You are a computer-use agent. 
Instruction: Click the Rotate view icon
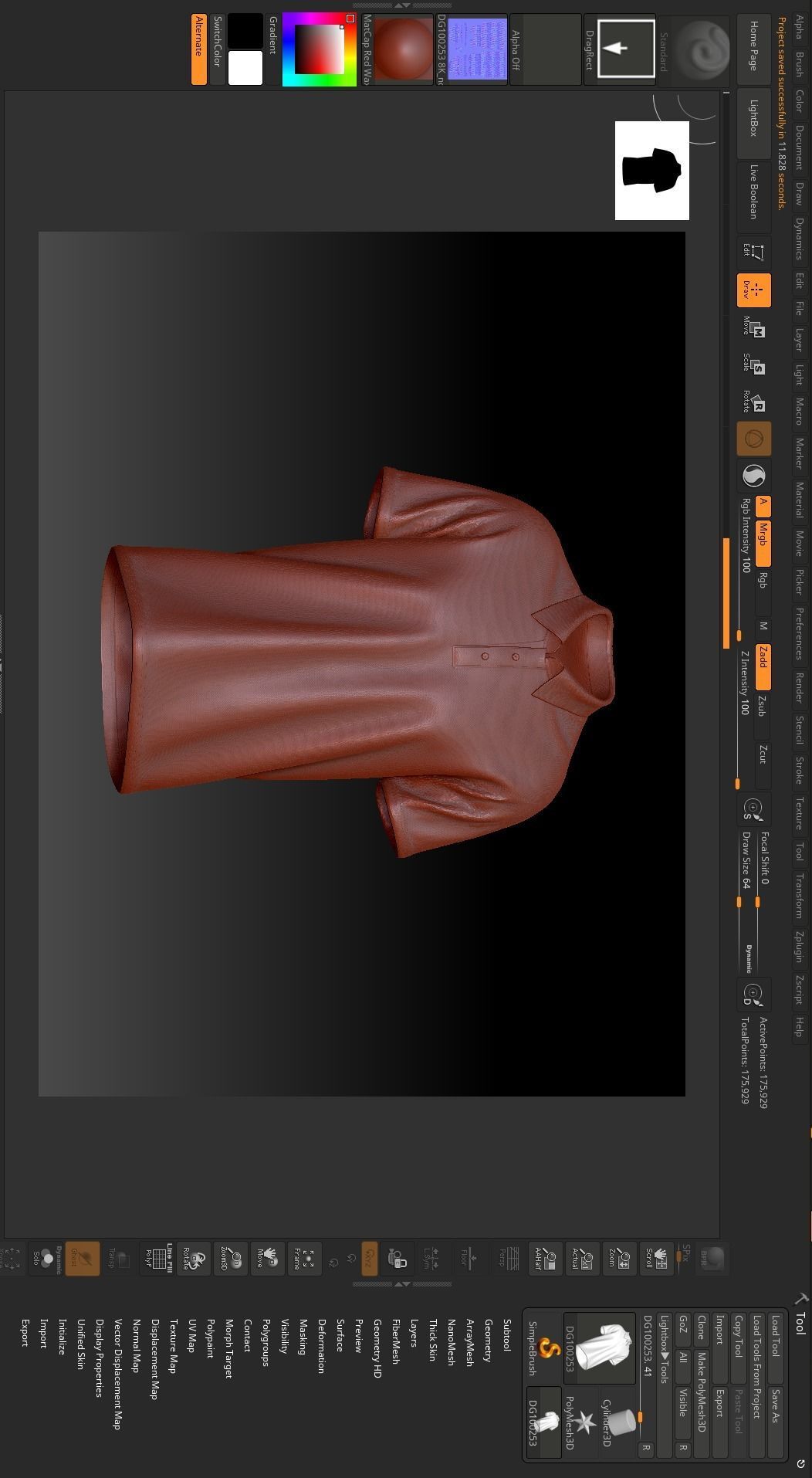[x=193, y=1259]
